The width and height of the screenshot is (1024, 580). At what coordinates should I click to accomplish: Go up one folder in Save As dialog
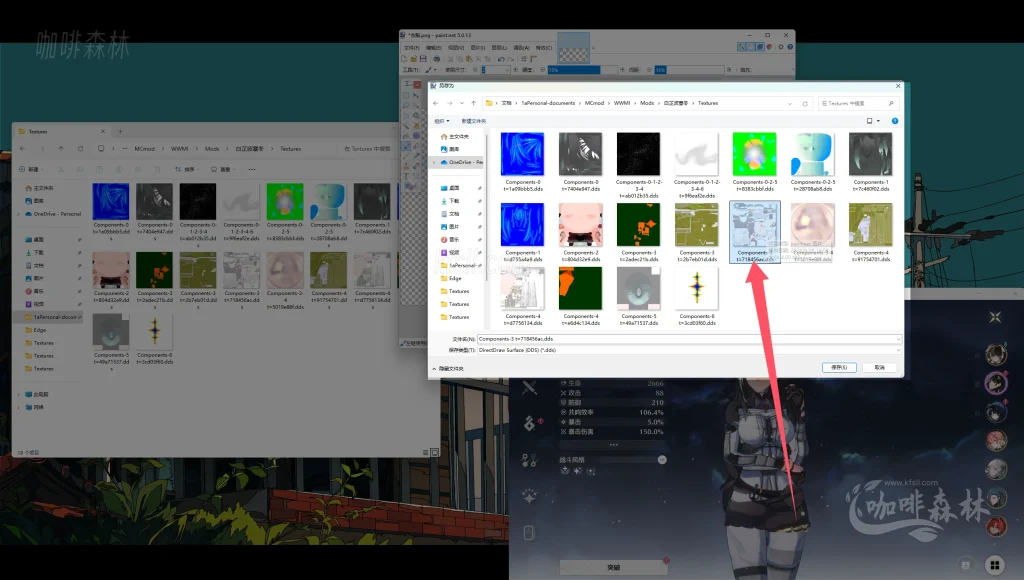click(x=473, y=103)
